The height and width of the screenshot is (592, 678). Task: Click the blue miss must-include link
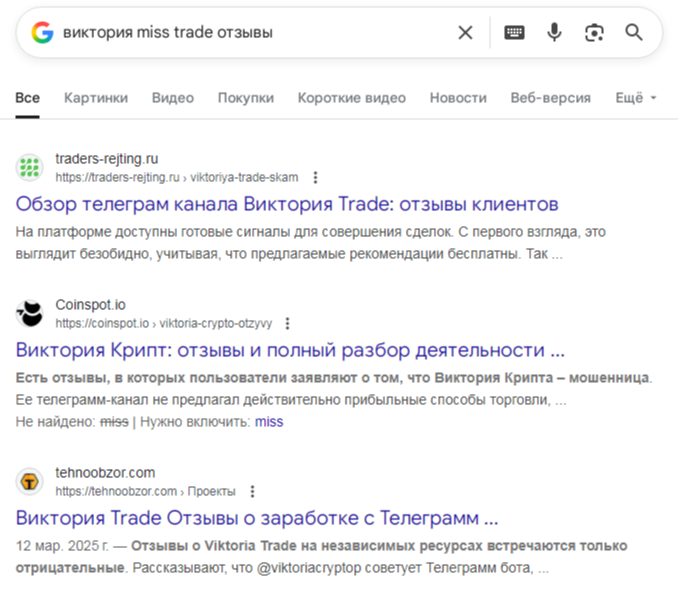tap(269, 422)
